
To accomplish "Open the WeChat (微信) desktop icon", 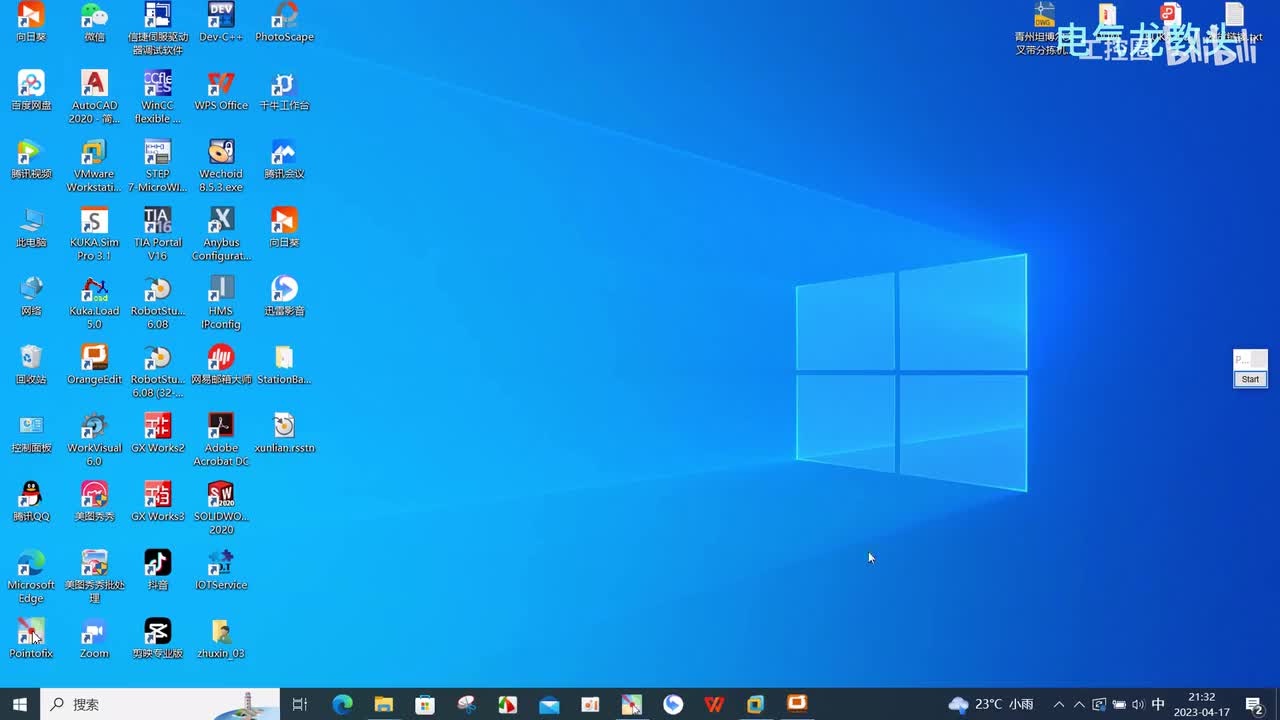I will [94, 22].
